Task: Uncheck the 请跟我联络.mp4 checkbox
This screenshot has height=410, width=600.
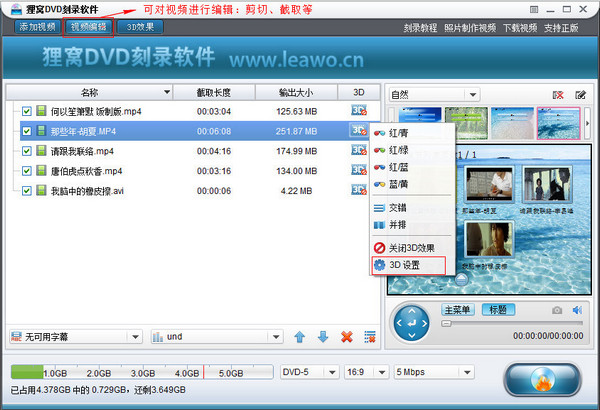Action: tap(26, 151)
